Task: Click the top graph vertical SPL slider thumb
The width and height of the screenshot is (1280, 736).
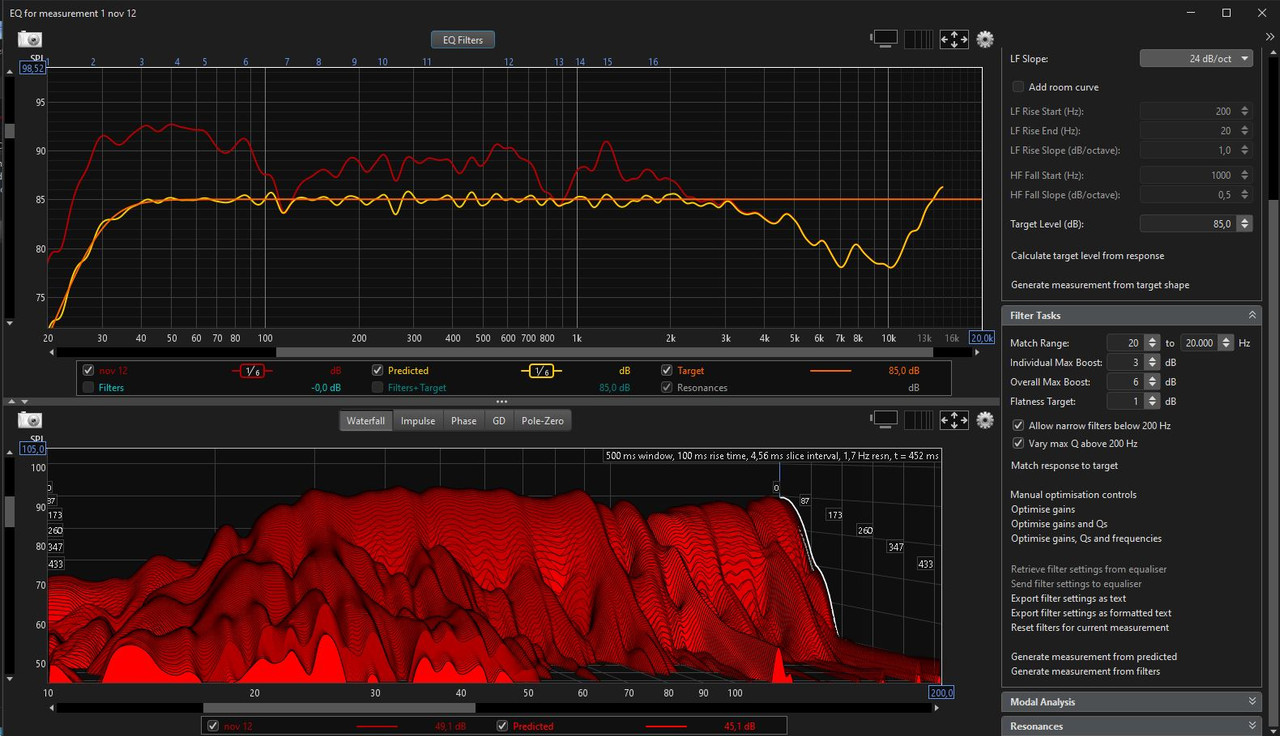Action: 10,131
